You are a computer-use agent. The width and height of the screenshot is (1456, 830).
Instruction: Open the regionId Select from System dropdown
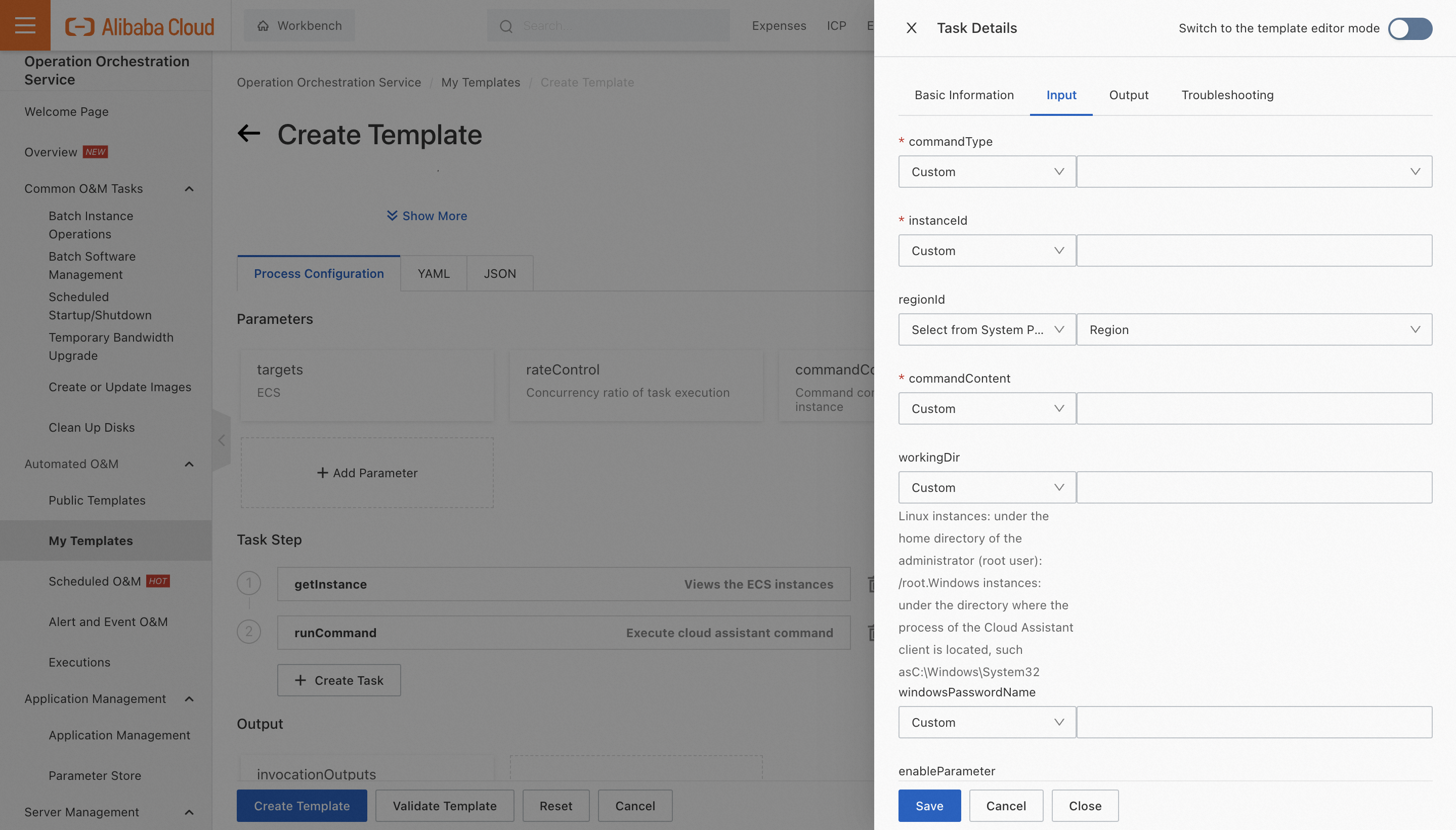987,329
